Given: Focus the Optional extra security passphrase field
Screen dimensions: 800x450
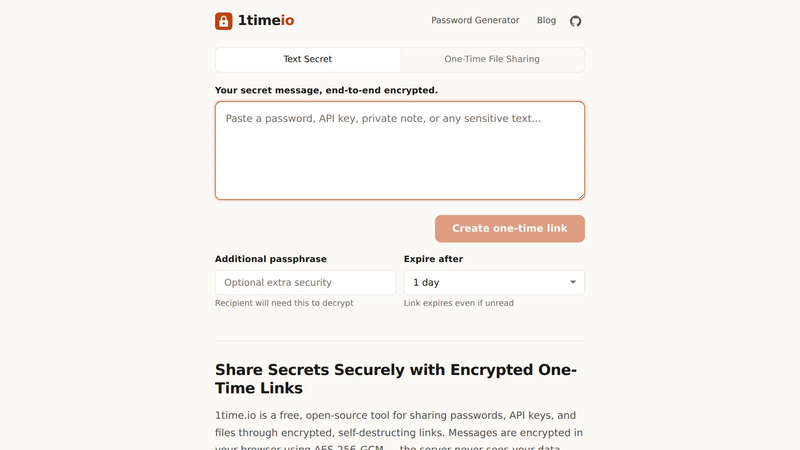Looking at the screenshot, I should click(306, 282).
